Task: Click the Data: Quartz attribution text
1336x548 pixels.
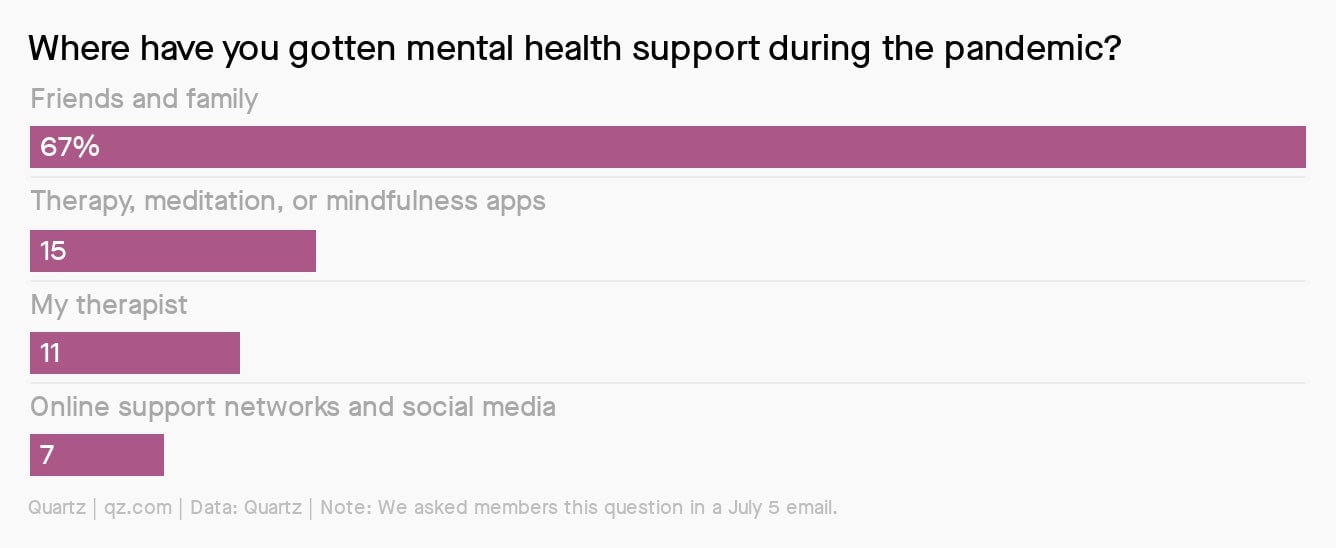Action: click(245, 507)
